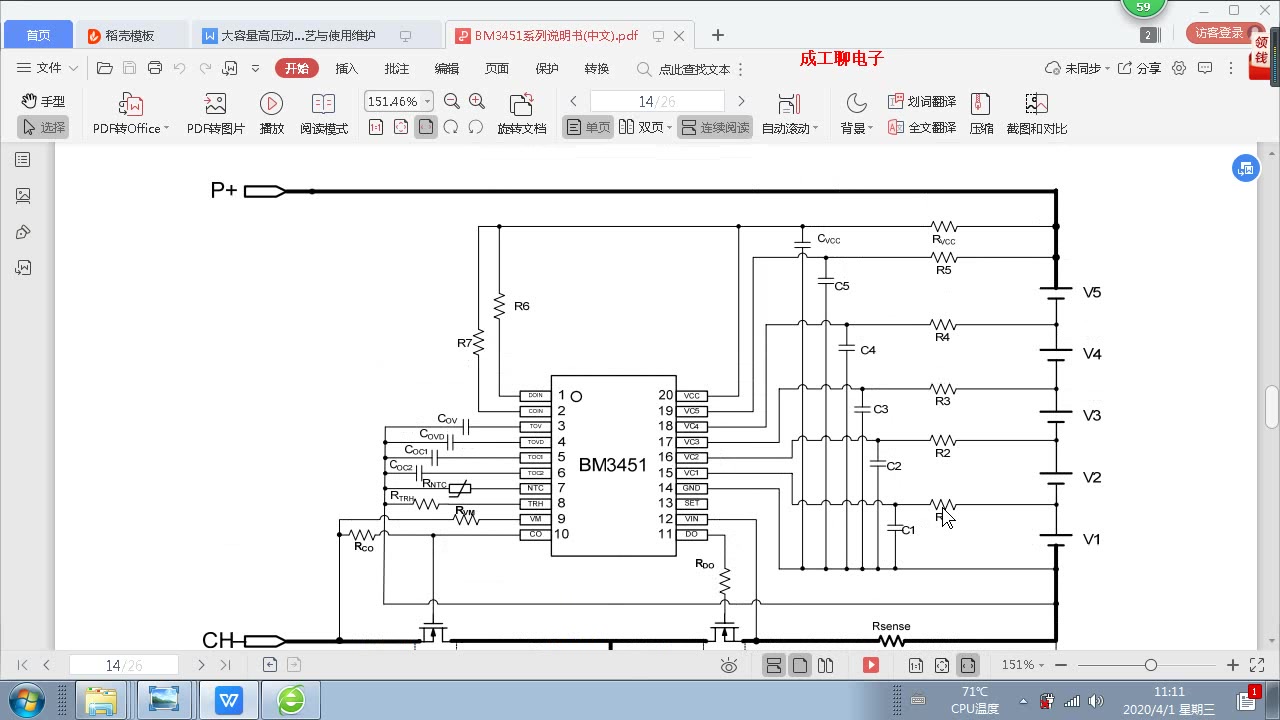Open the PDF转Office converter
The image size is (1280, 720).
coord(131,114)
